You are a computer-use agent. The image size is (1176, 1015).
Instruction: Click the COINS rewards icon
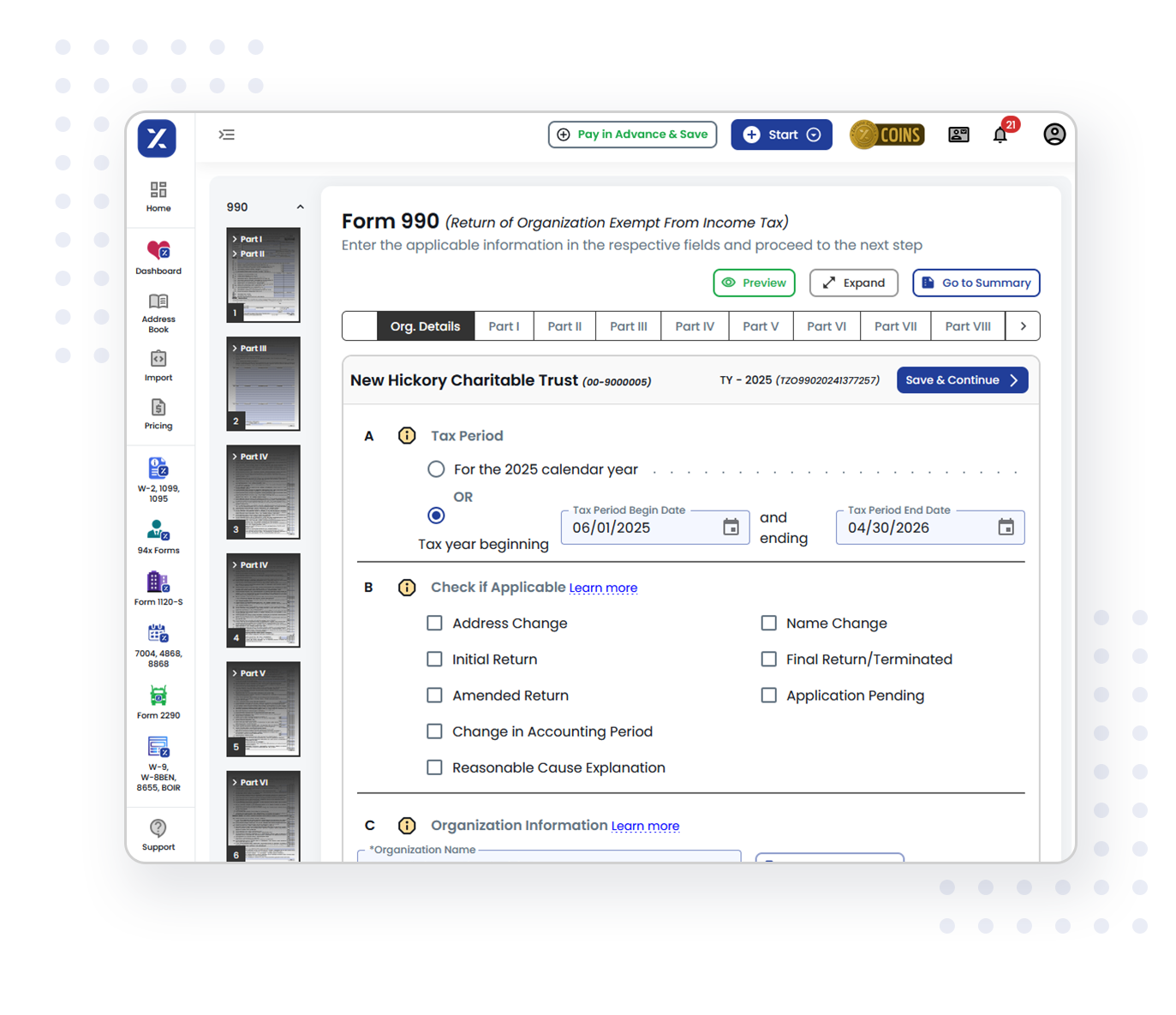(x=886, y=134)
